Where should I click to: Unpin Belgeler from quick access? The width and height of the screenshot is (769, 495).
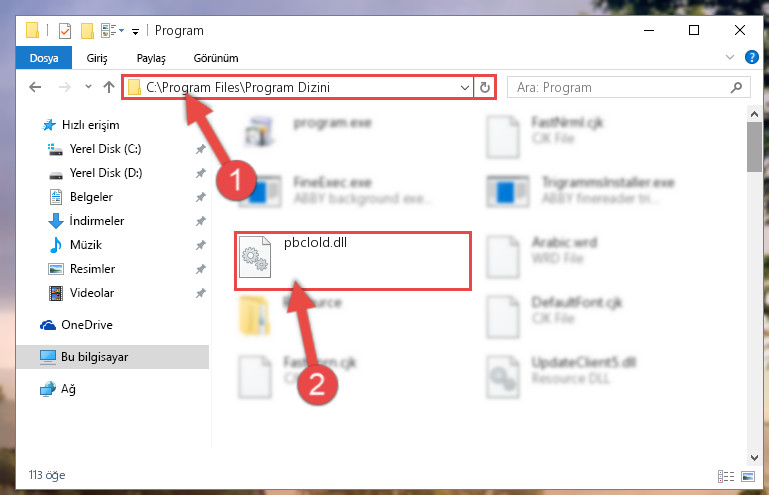(201, 197)
